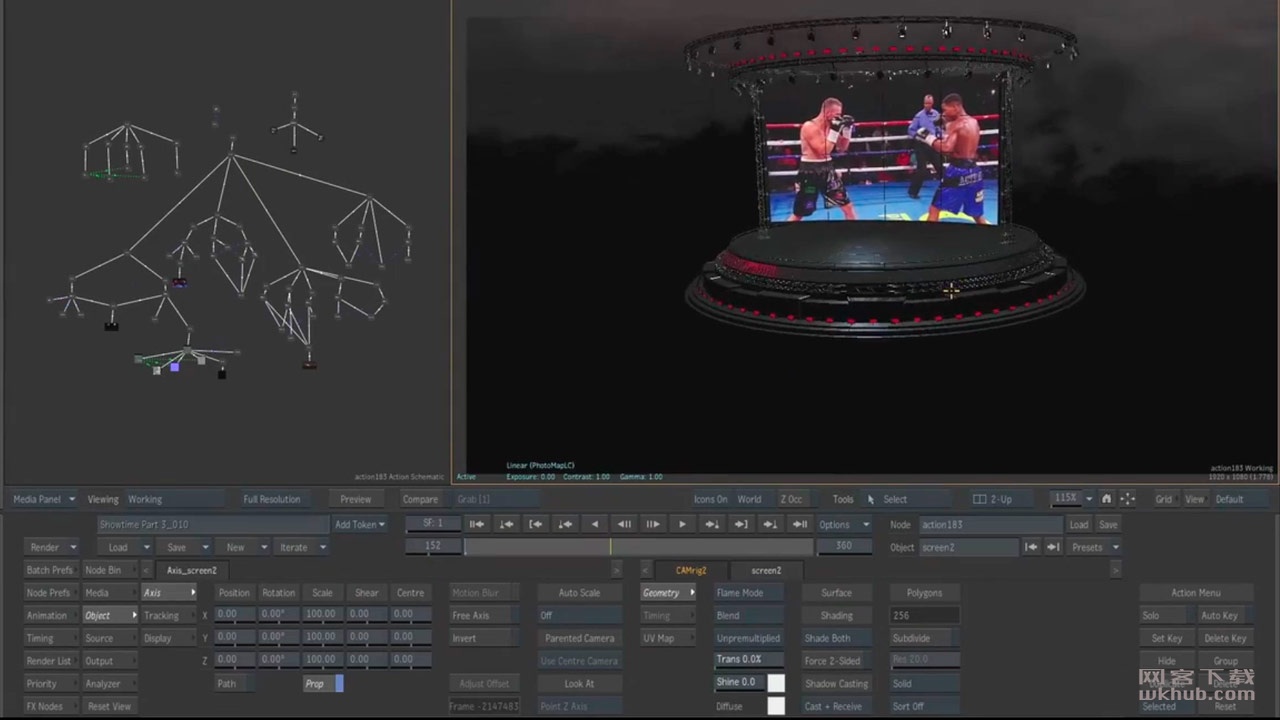
Task: Go to previous object keyframe icon beside screen2
Action: (x=1031, y=547)
